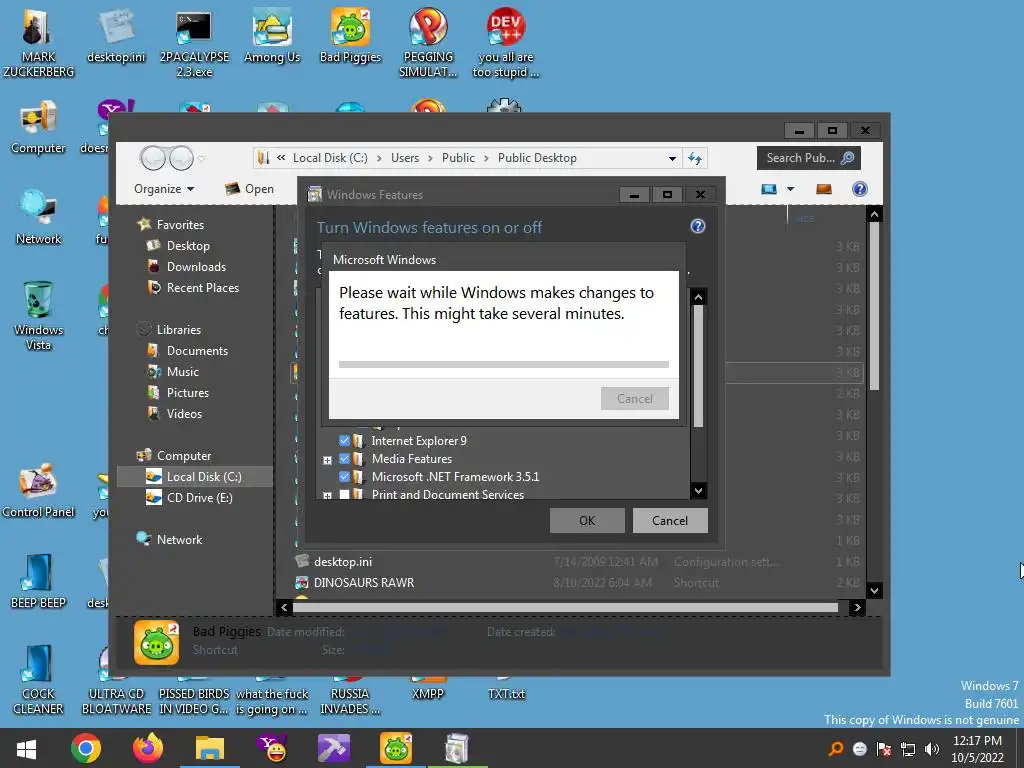This screenshot has width=1024, height=768.
Task: Click the Explorer horizontal scrollbar
Action: tap(565, 607)
